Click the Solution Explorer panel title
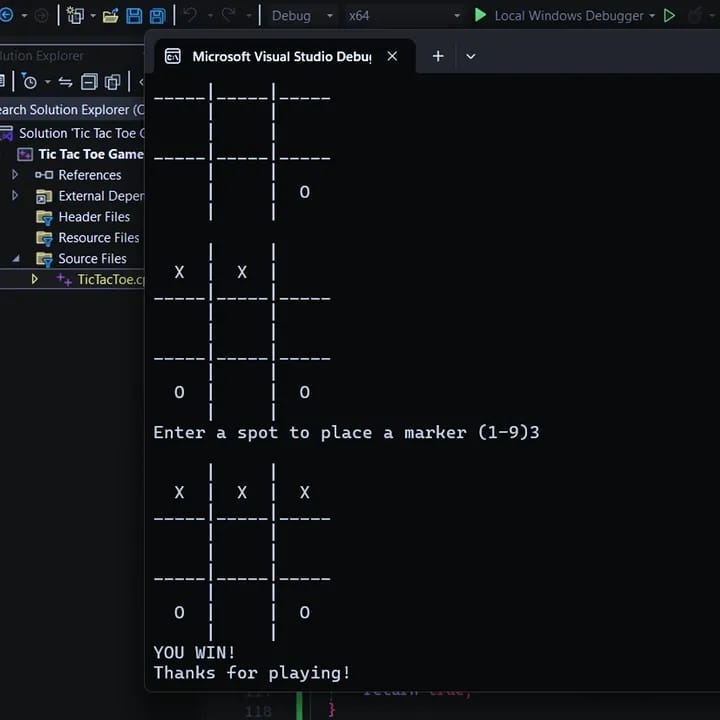 point(41,56)
